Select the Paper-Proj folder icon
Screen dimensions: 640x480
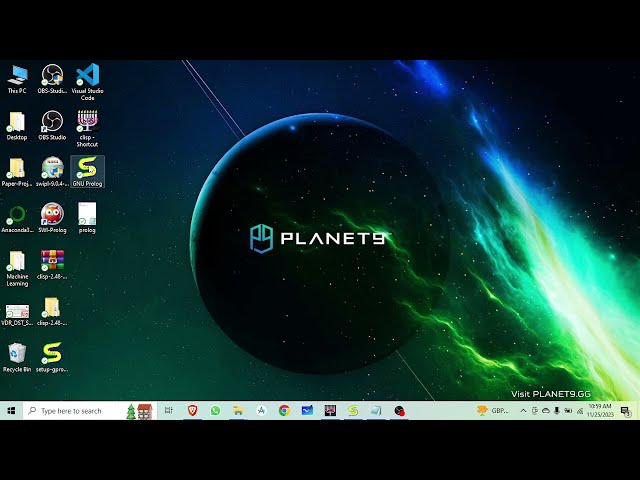pos(17,172)
